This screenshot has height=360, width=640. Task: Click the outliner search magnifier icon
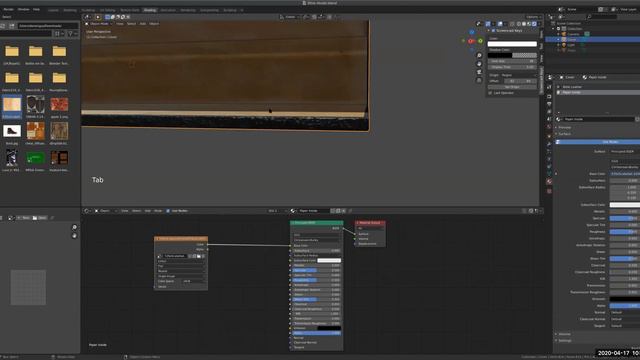click(x=589, y=17)
